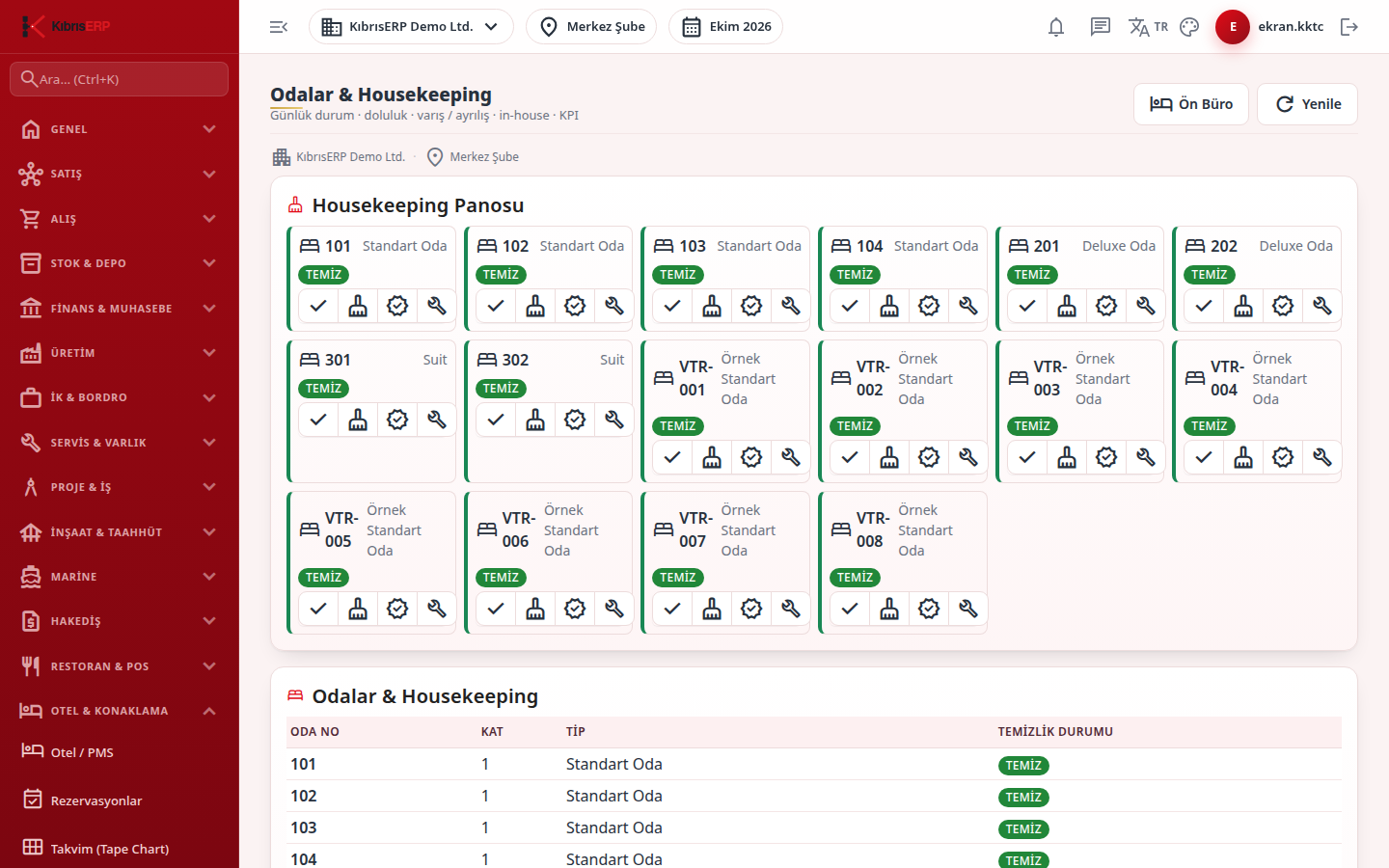Click the wrench maintenance icon for room 104
This screenshot has width=1389, height=868.
(968, 306)
